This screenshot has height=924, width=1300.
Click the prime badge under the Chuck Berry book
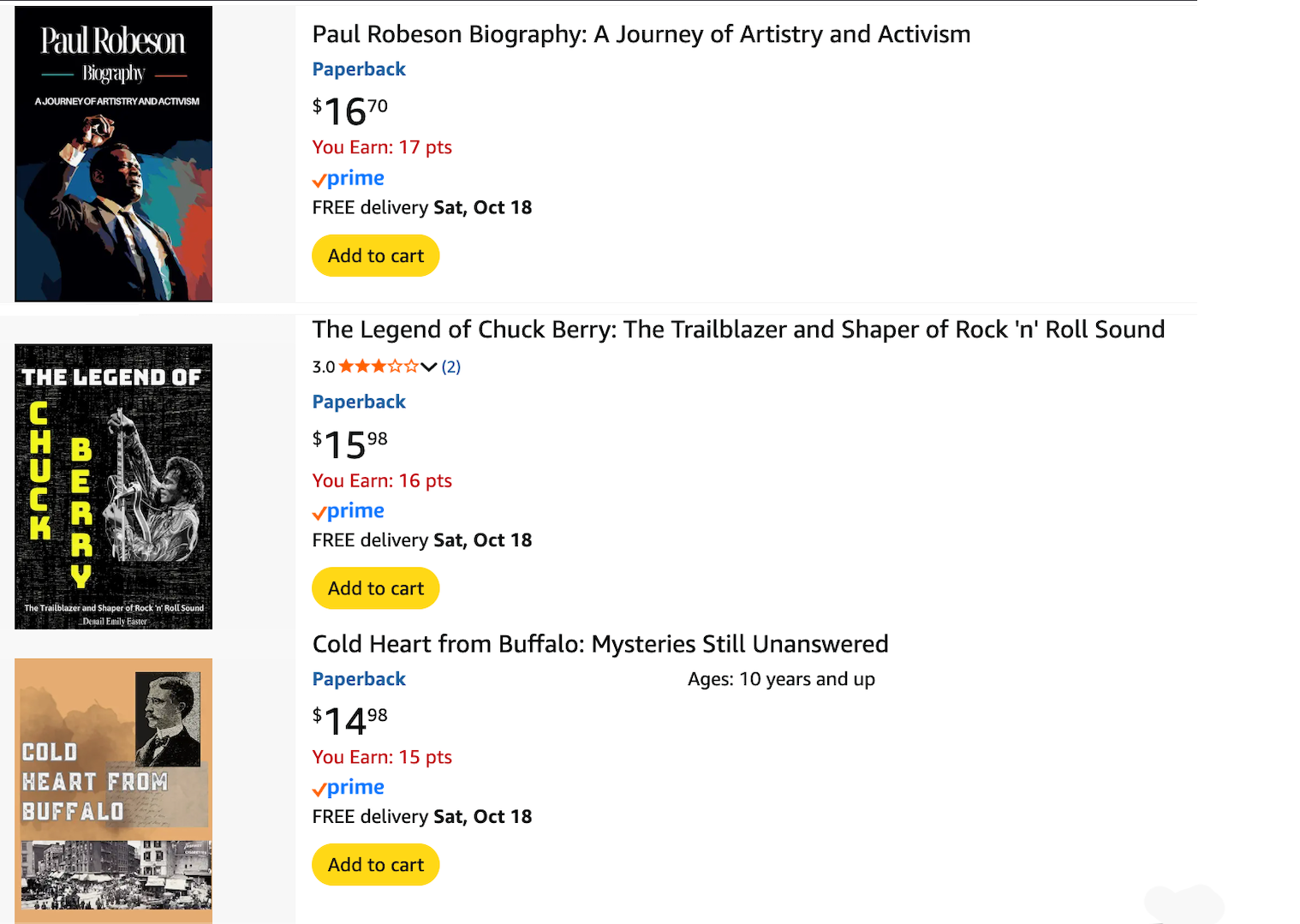349,511
